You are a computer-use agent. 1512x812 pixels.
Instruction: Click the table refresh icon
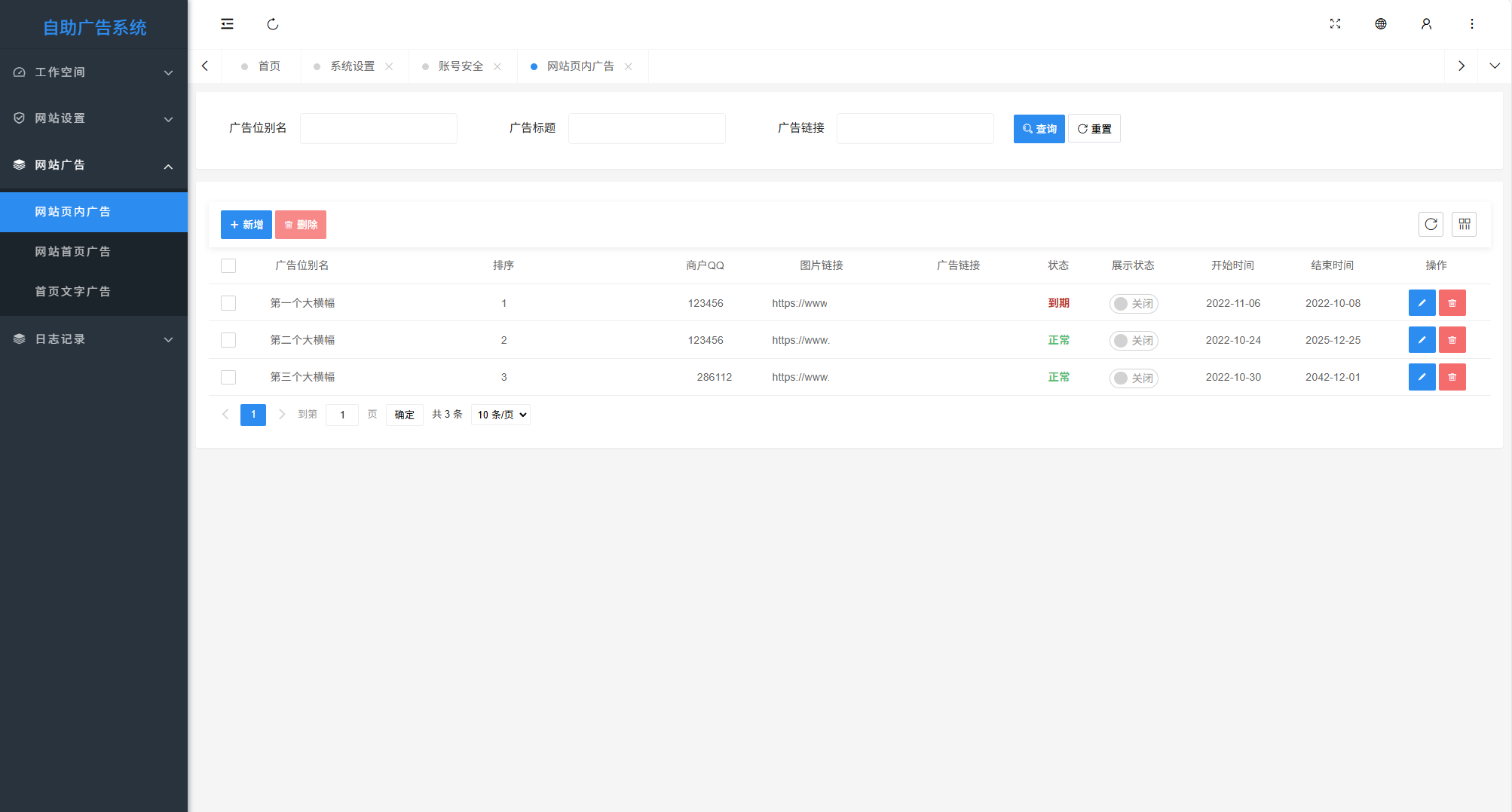1431,225
